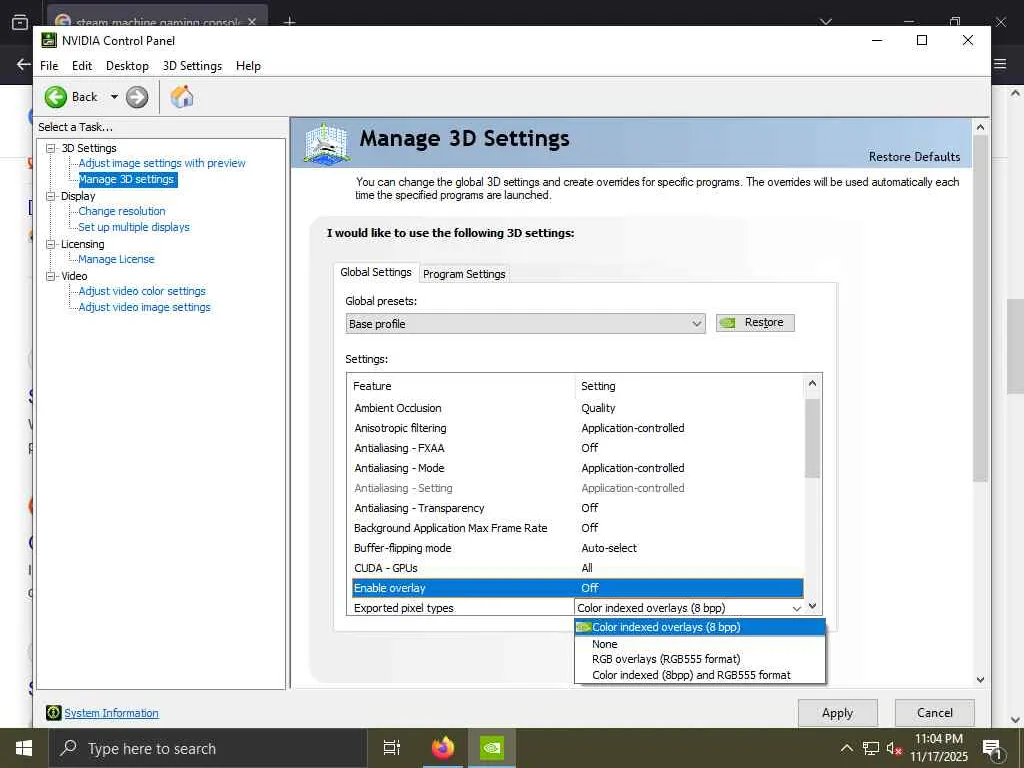
Task: Open Adjust video color settings
Action: (x=142, y=291)
